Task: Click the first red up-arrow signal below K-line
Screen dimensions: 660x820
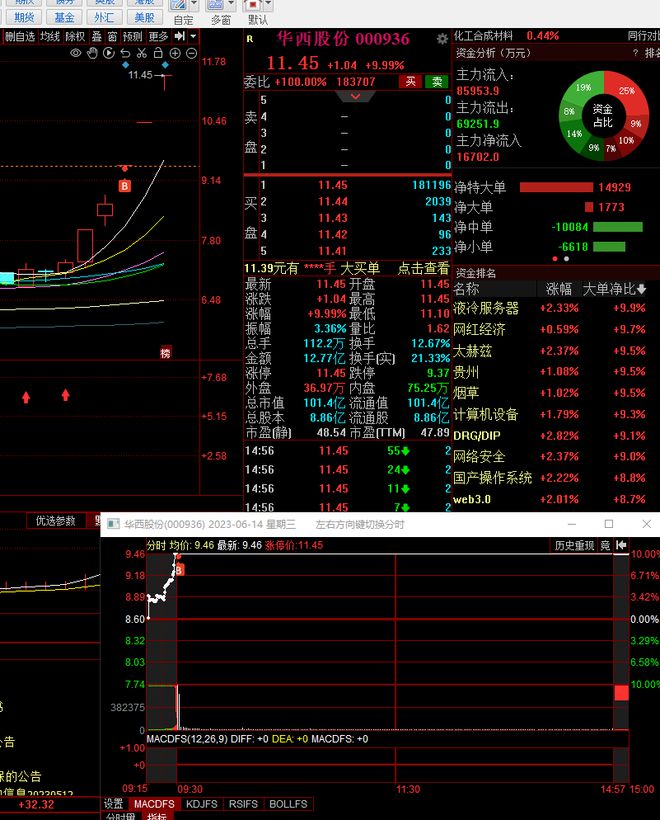Action: pyautogui.click(x=26, y=397)
